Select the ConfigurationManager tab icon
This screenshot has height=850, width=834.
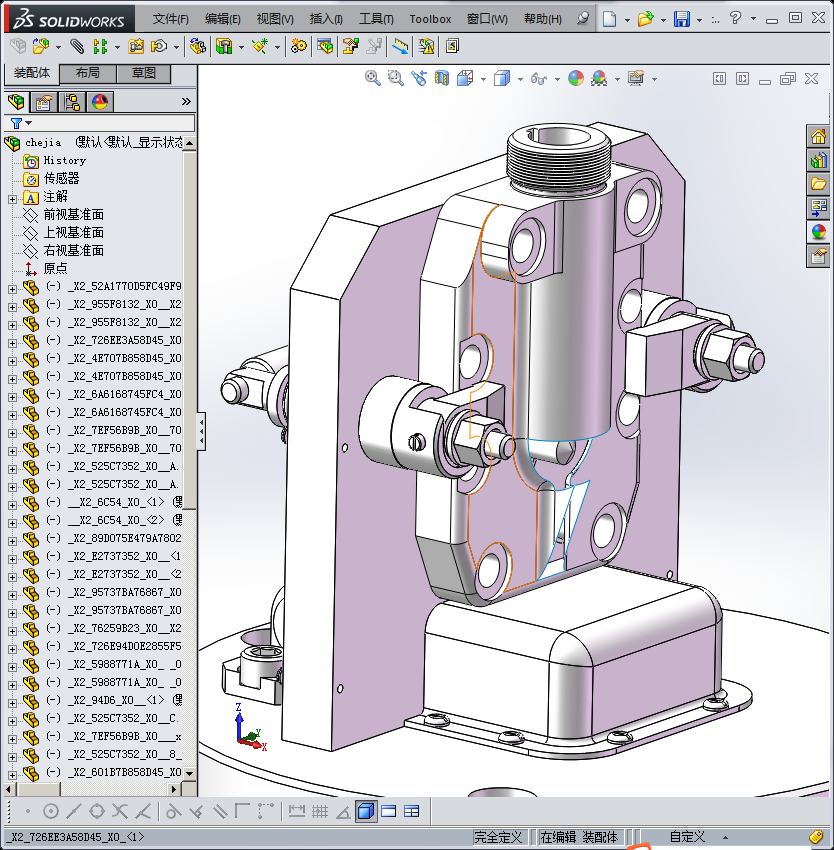pyautogui.click(x=72, y=102)
